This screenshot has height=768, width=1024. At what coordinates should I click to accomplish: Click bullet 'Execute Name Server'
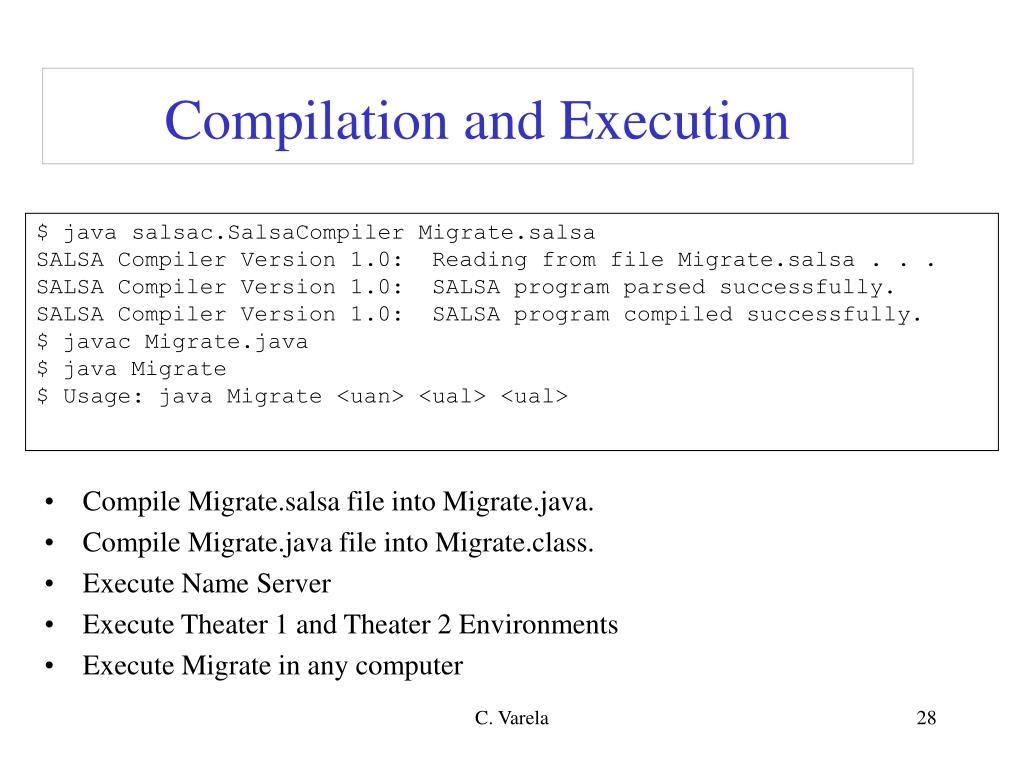[x=206, y=584]
